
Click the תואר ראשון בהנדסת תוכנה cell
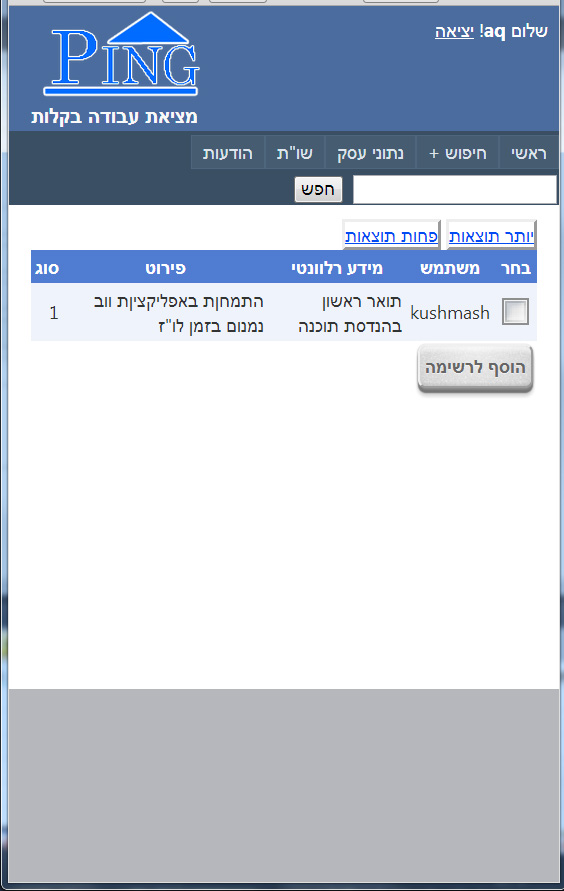tap(350, 313)
